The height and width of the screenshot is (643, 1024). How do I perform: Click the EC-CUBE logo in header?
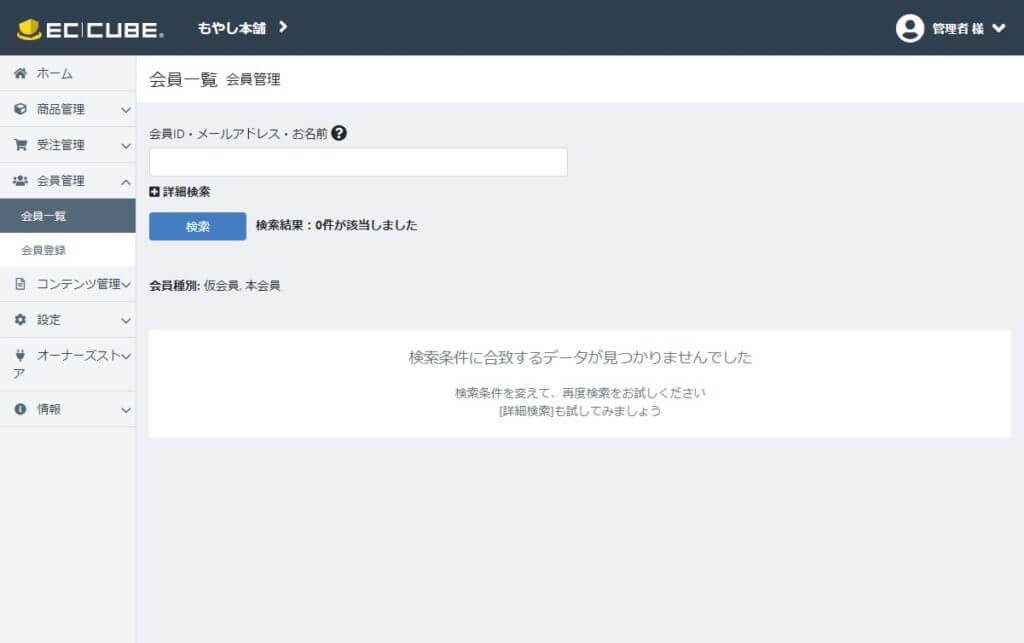click(x=90, y=29)
